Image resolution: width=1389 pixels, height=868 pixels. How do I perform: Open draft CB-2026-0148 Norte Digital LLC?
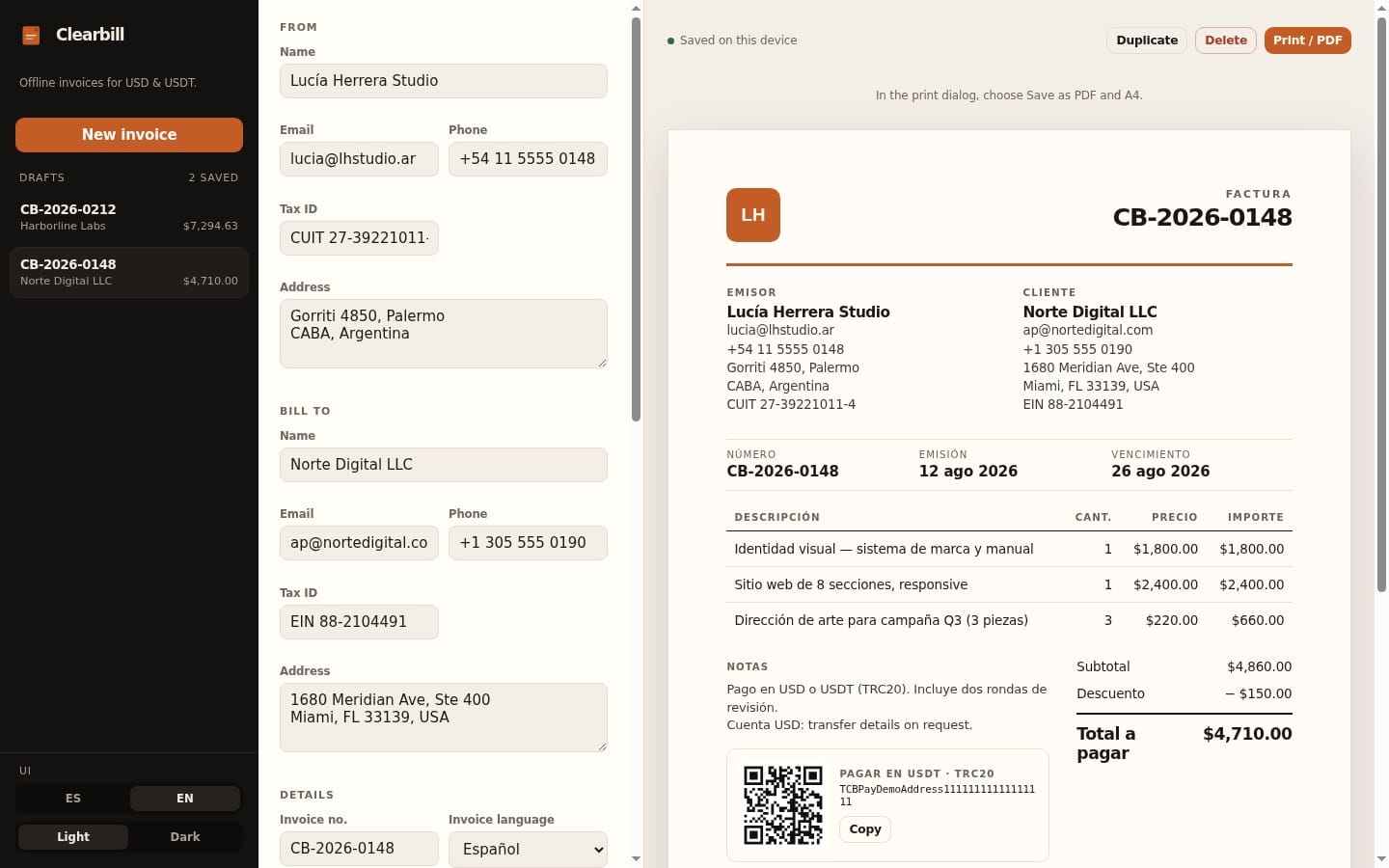(x=129, y=272)
